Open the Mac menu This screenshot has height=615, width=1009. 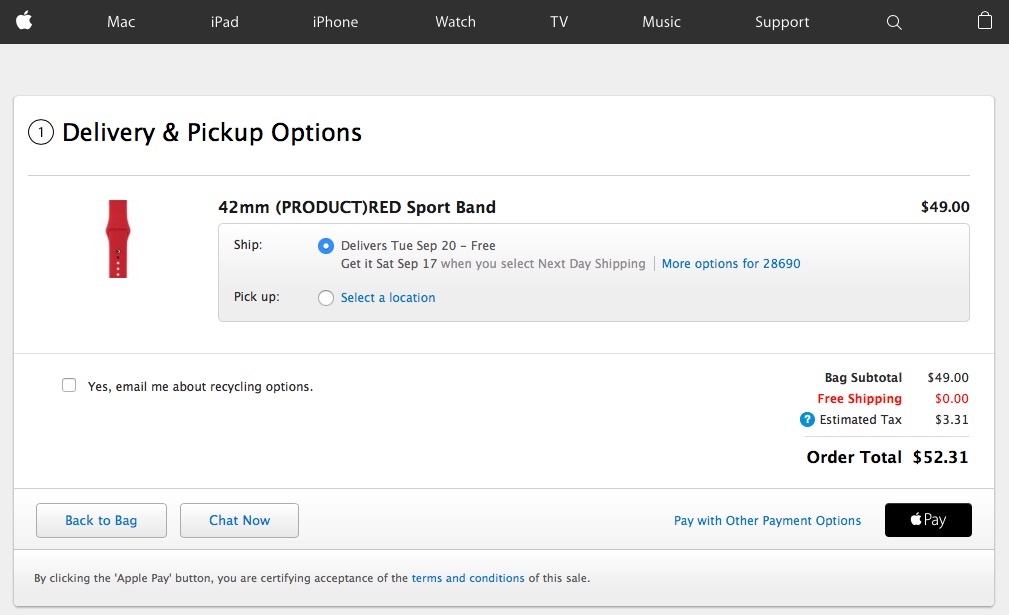(121, 22)
